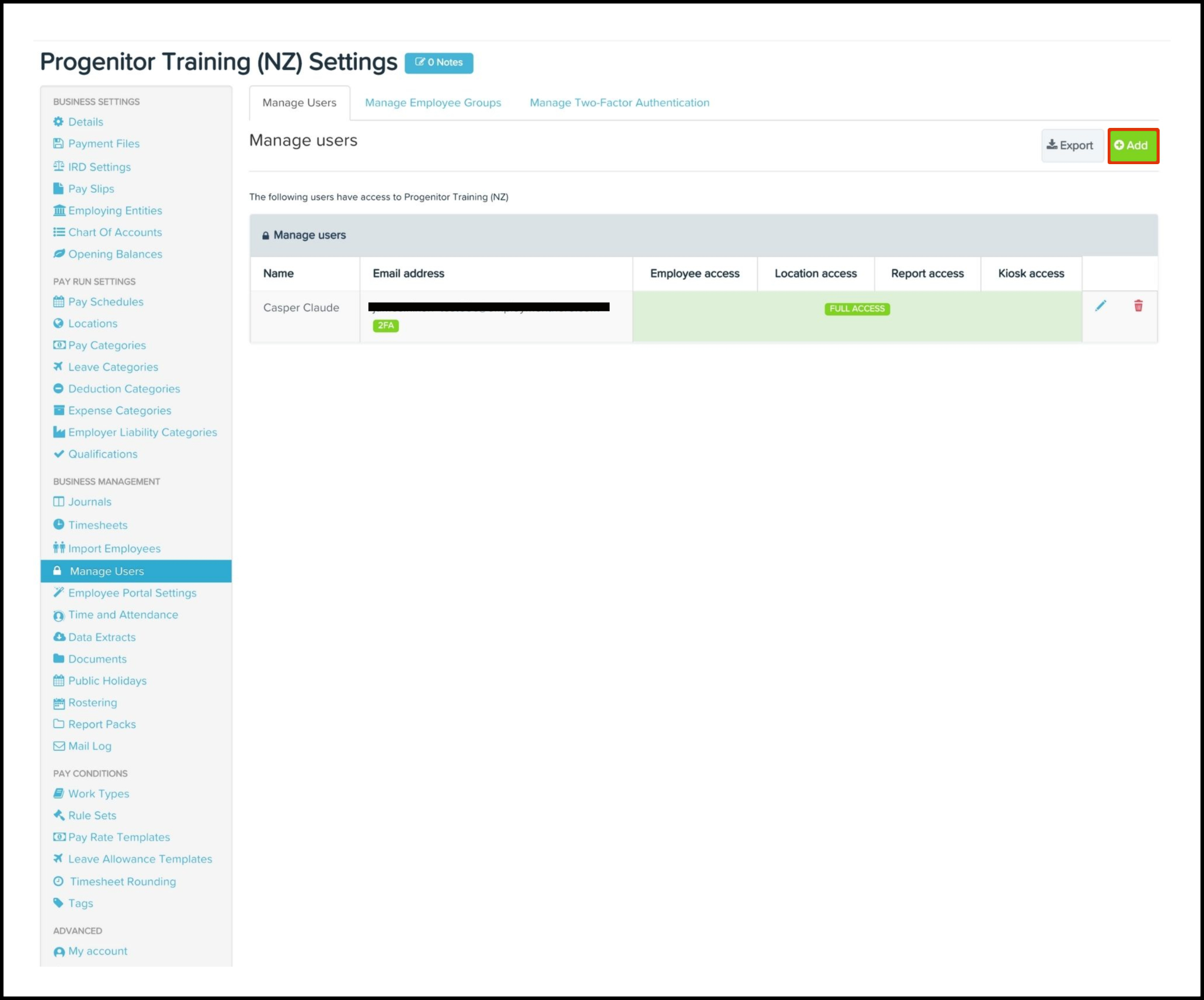1204x1000 pixels.
Task: Click the document icon beside Pay Slips
Action: 58,189
